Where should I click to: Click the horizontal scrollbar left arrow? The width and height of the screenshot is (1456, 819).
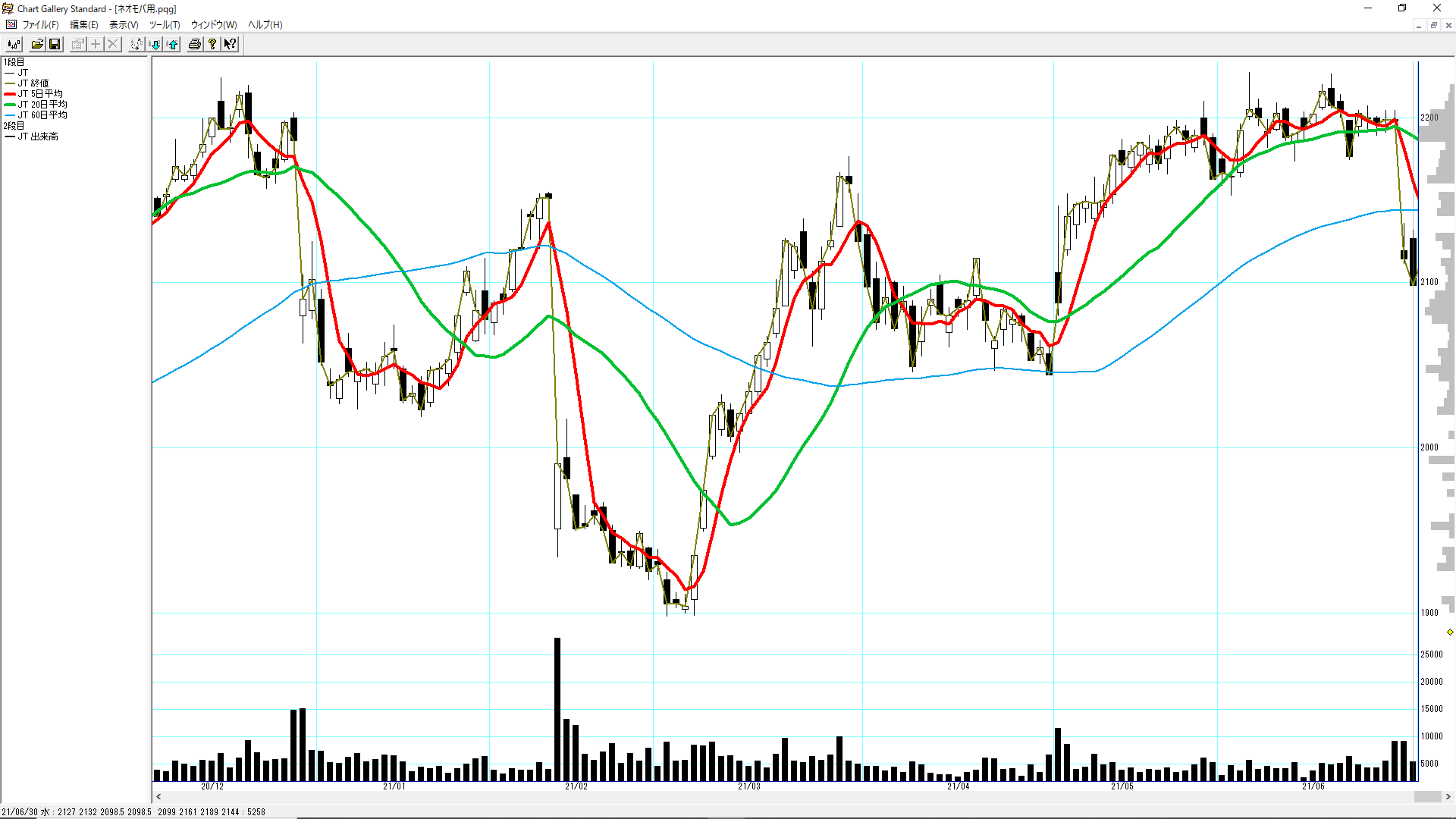click(158, 796)
